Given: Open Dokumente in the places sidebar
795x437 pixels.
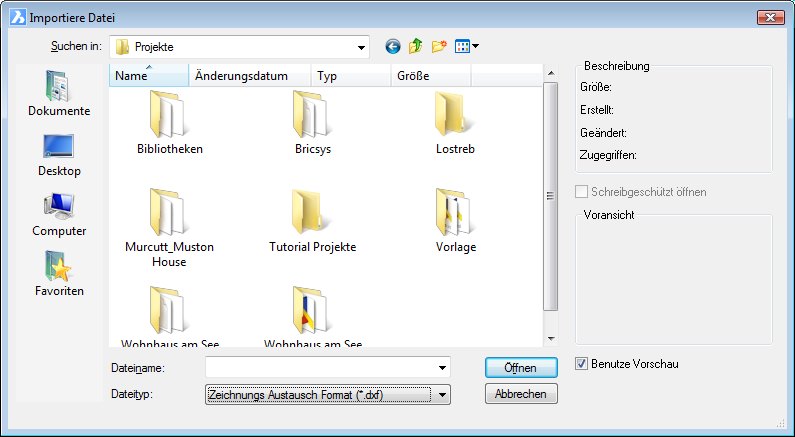Looking at the screenshot, I should click(x=58, y=94).
